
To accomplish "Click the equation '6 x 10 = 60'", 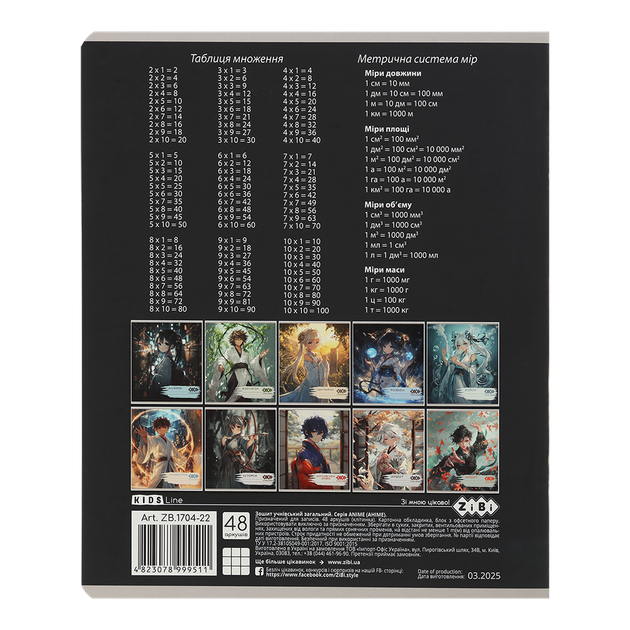I will [x=237, y=225].
